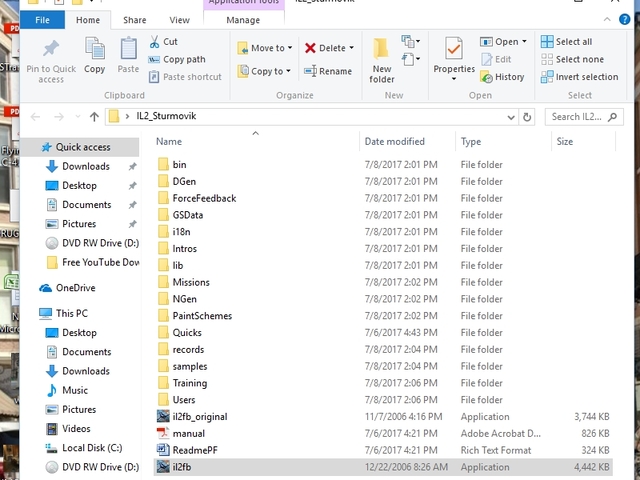This screenshot has height=480, width=640.
Task: Click the Forward navigation arrow
Action: click(59, 117)
